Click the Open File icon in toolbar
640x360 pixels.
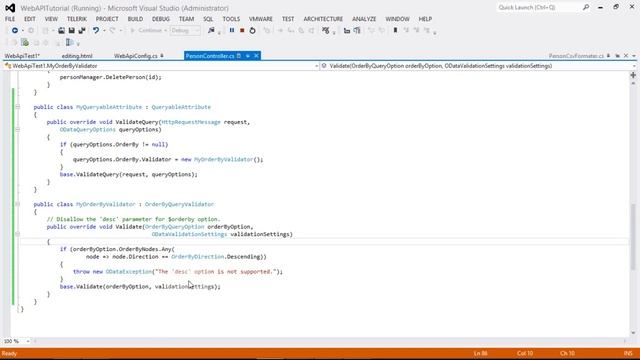(x=61, y=31)
